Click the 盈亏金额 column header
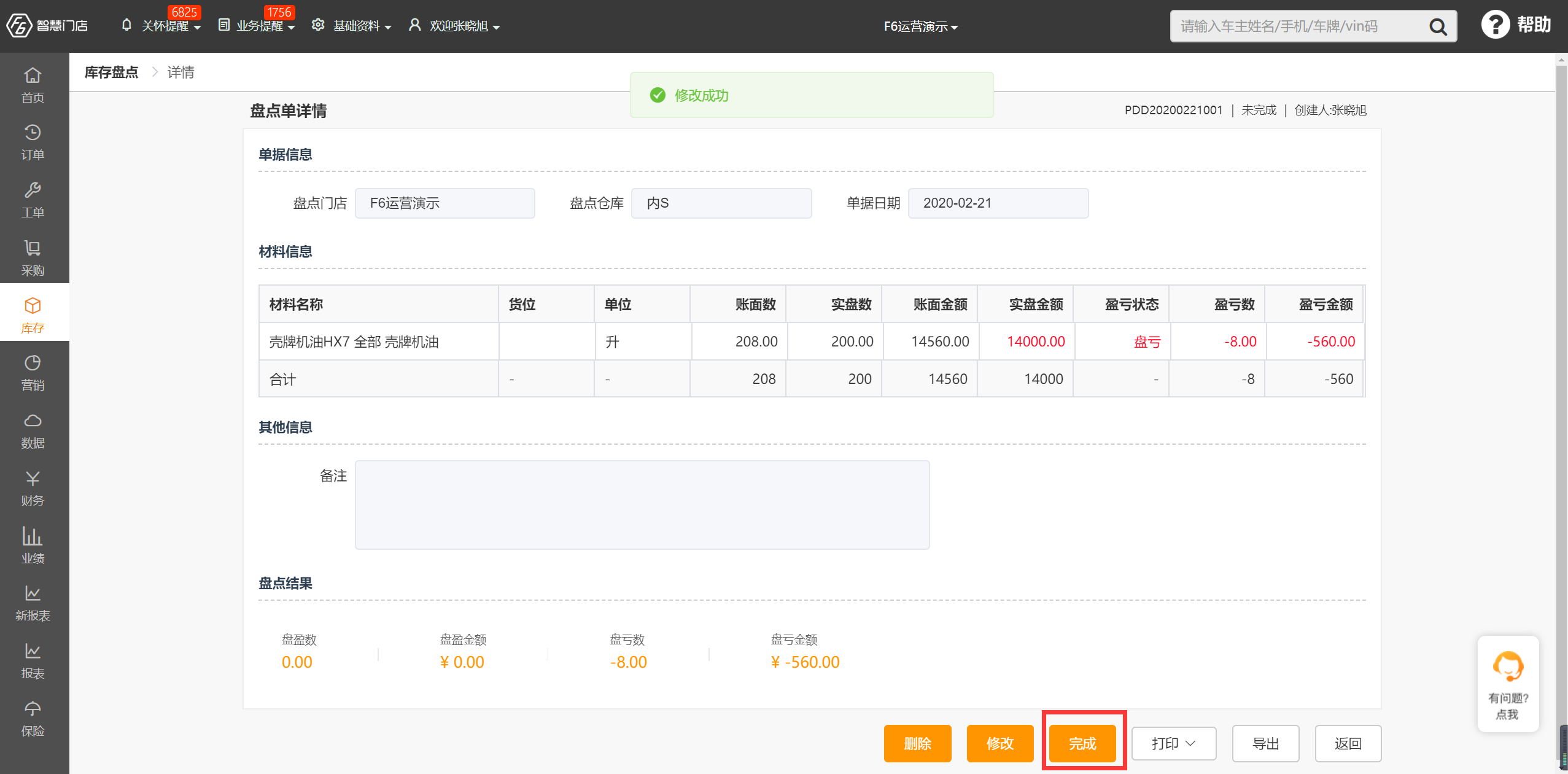 (x=1314, y=304)
